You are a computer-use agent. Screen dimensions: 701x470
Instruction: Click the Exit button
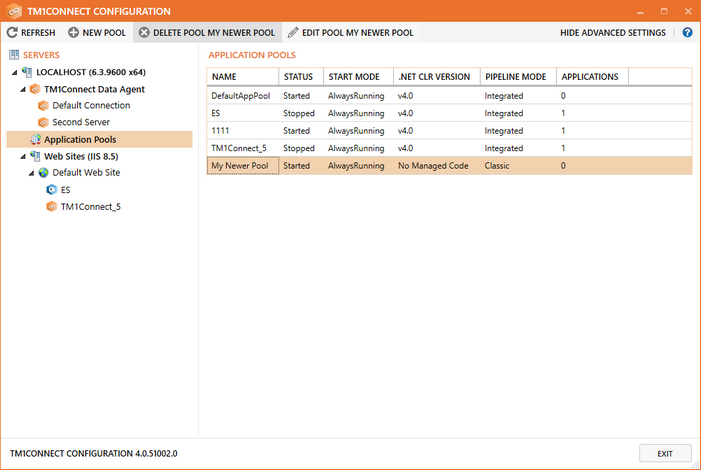(x=665, y=453)
